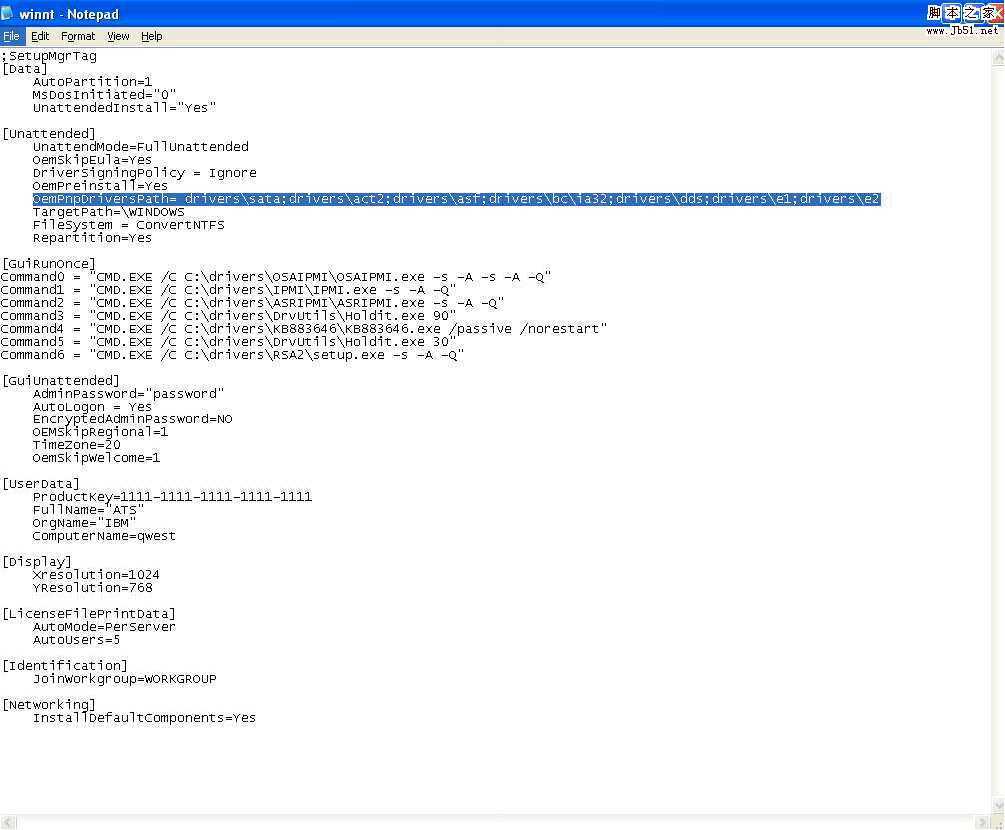Click the 'DriverSigningPolicy = Ignore' line
This screenshot has width=1005, height=830.
(144, 173)
